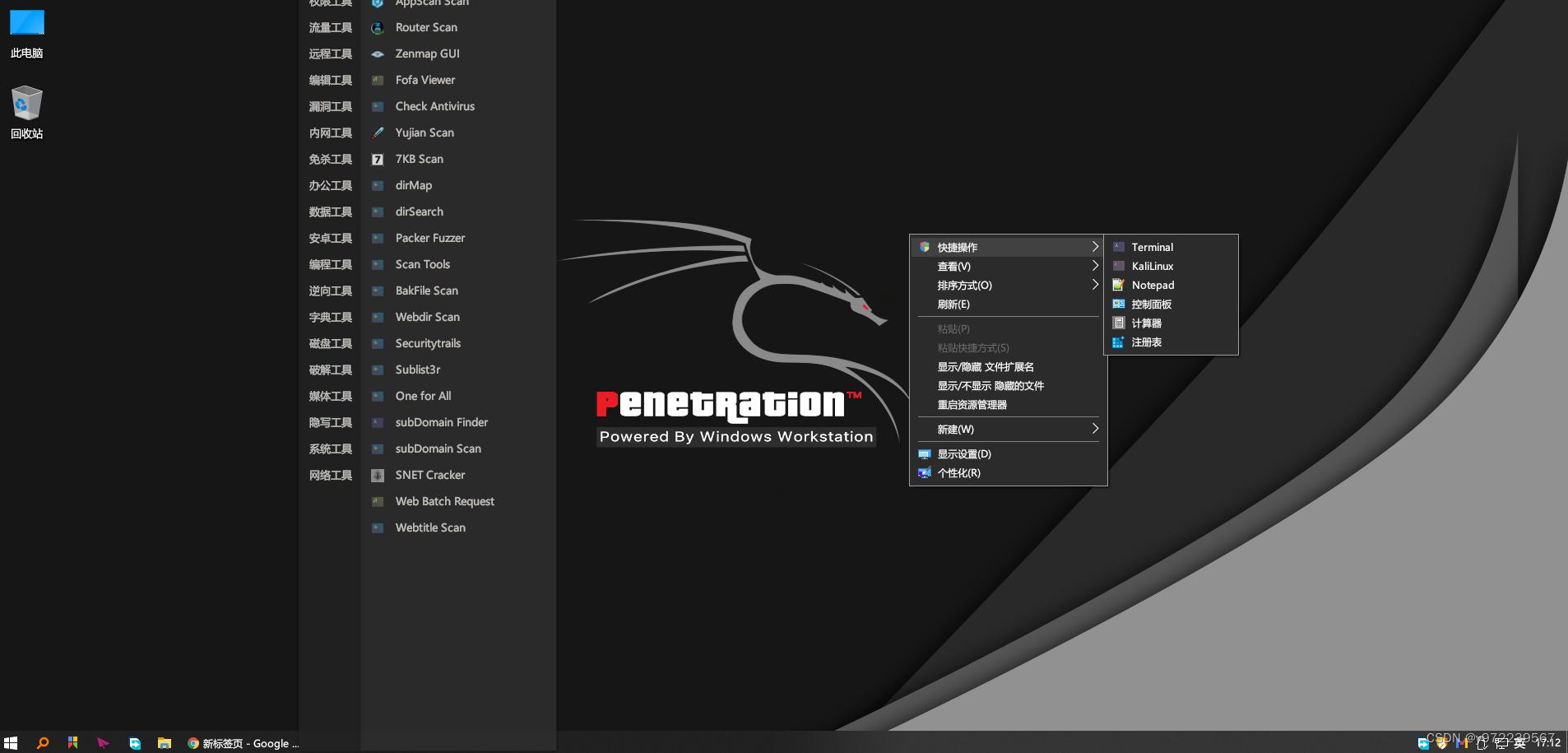The width and height of the screenshot is (1568, 753).
Task: Click the orange shield tray icon
Action: pyautogui.click(x=1442, y=743)
